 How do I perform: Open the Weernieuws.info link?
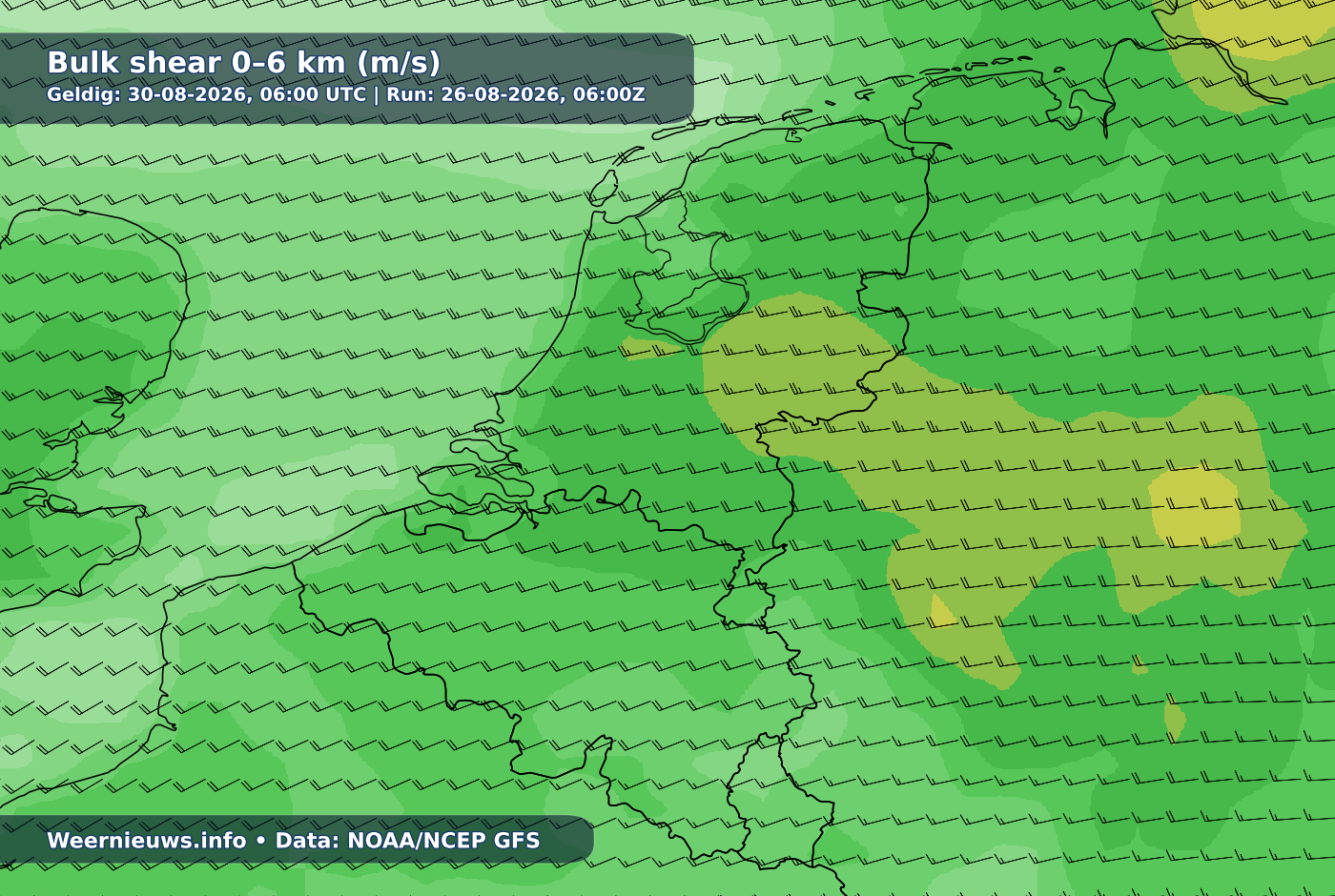147,841
